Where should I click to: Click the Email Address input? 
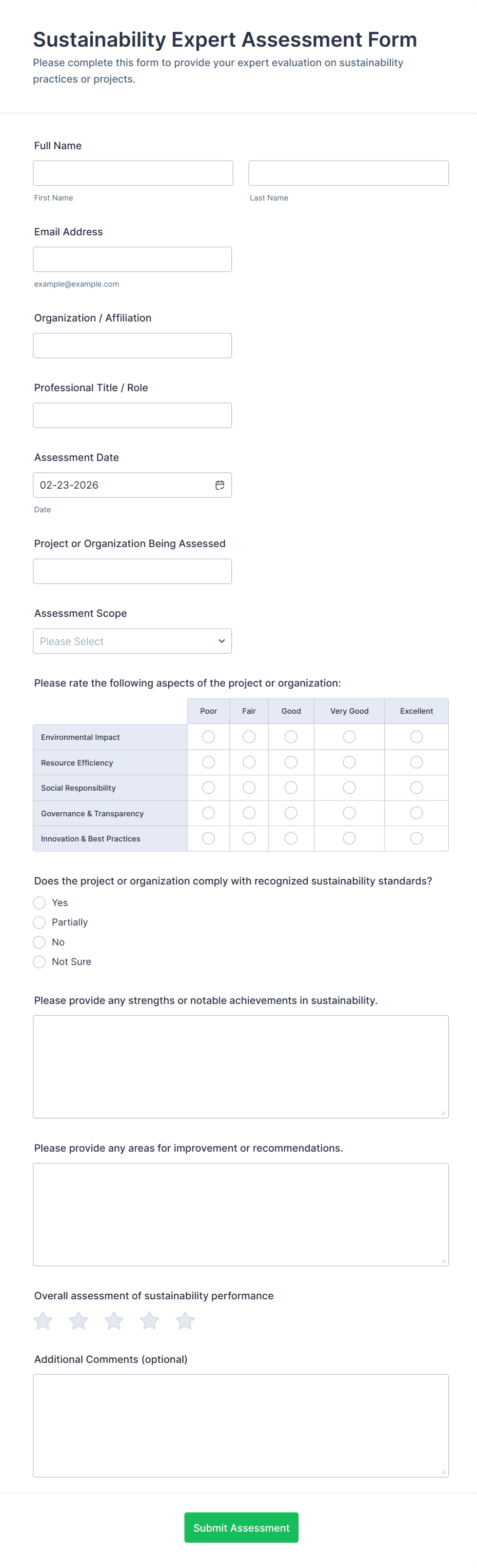[132, 259]
